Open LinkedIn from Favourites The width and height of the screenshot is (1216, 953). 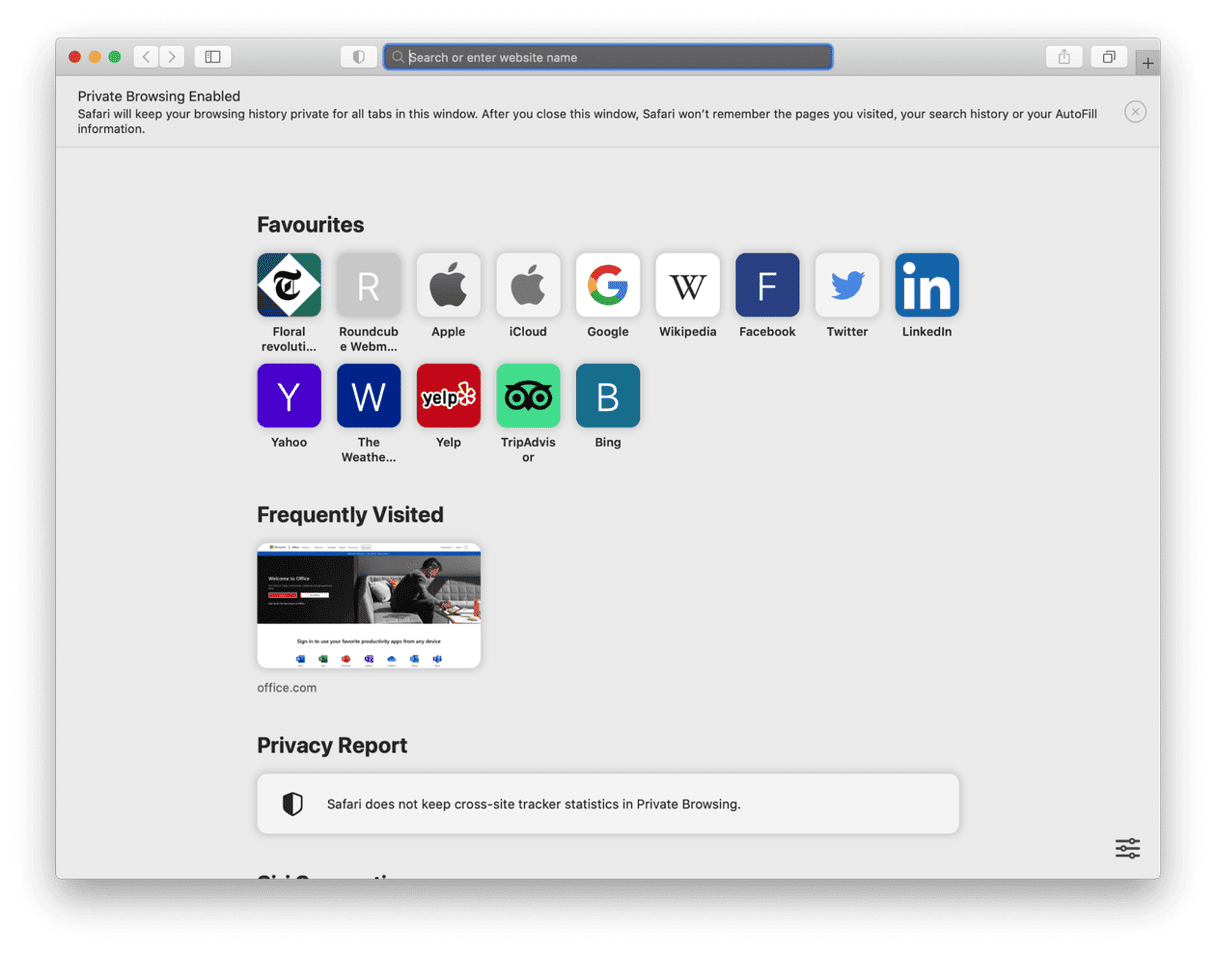point(926,284)
